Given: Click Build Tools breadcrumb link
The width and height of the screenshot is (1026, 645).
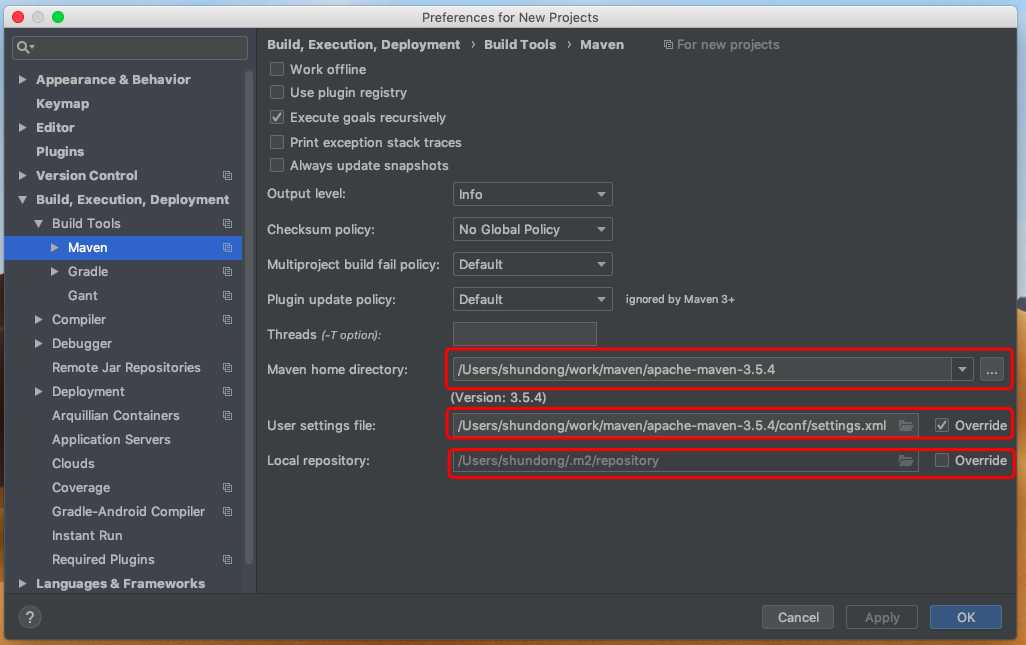Looking at the screenshot, I should click(x=520, y=44).
